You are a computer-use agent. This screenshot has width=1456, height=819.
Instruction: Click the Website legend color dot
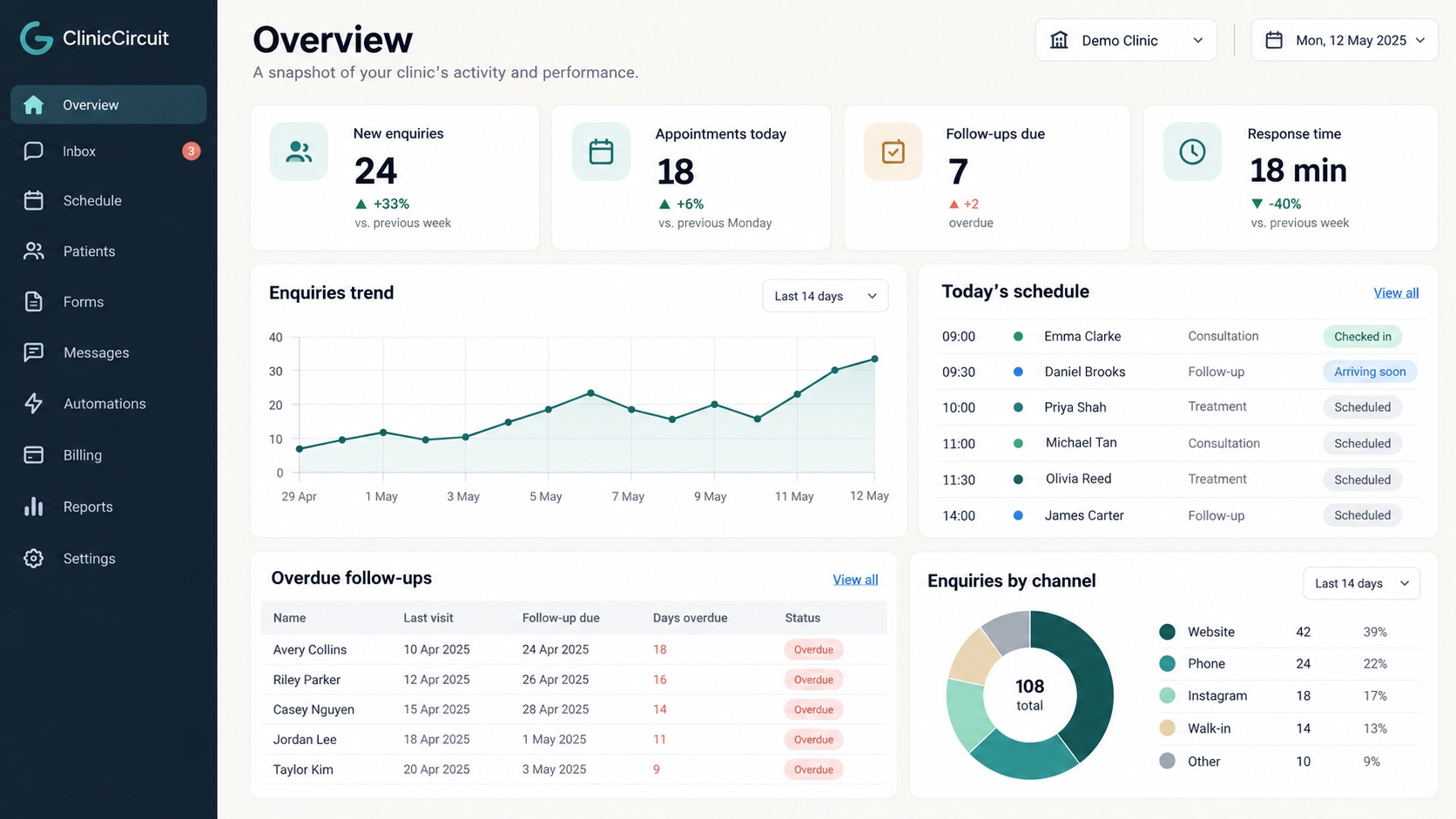(1168, 632)
